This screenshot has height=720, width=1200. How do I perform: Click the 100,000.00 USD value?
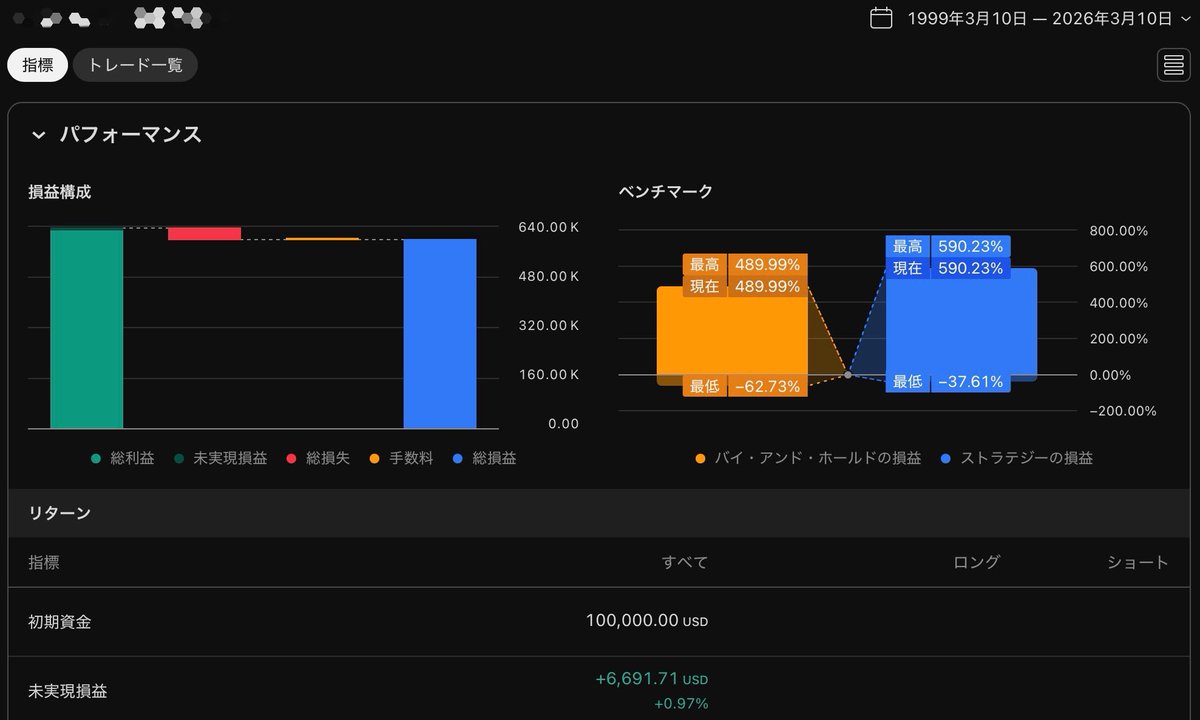(647, 621)
